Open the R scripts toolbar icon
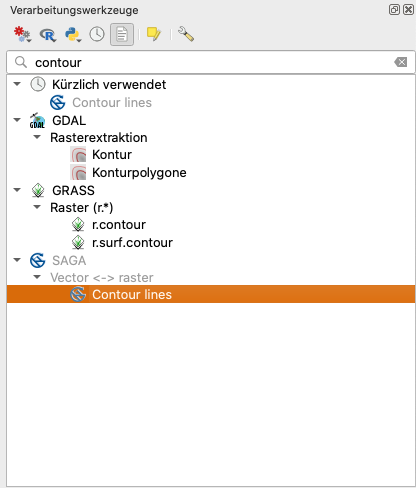This screenshot has height=488, width=416. click(x=48, y=35)
